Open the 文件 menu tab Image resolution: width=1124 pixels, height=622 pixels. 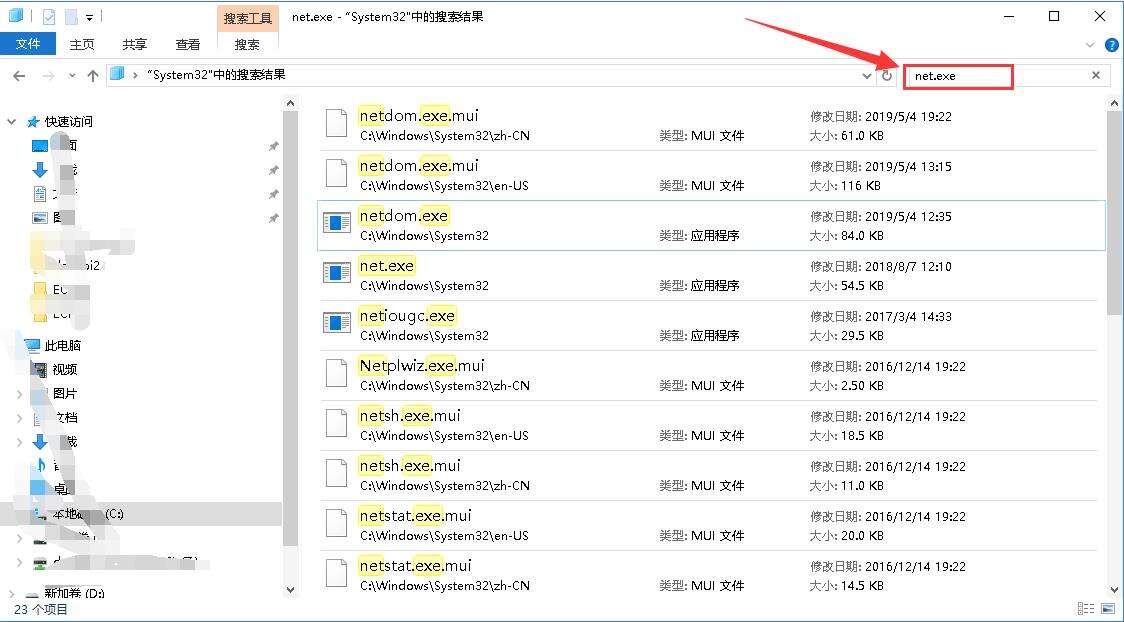[x=28, y=44]
